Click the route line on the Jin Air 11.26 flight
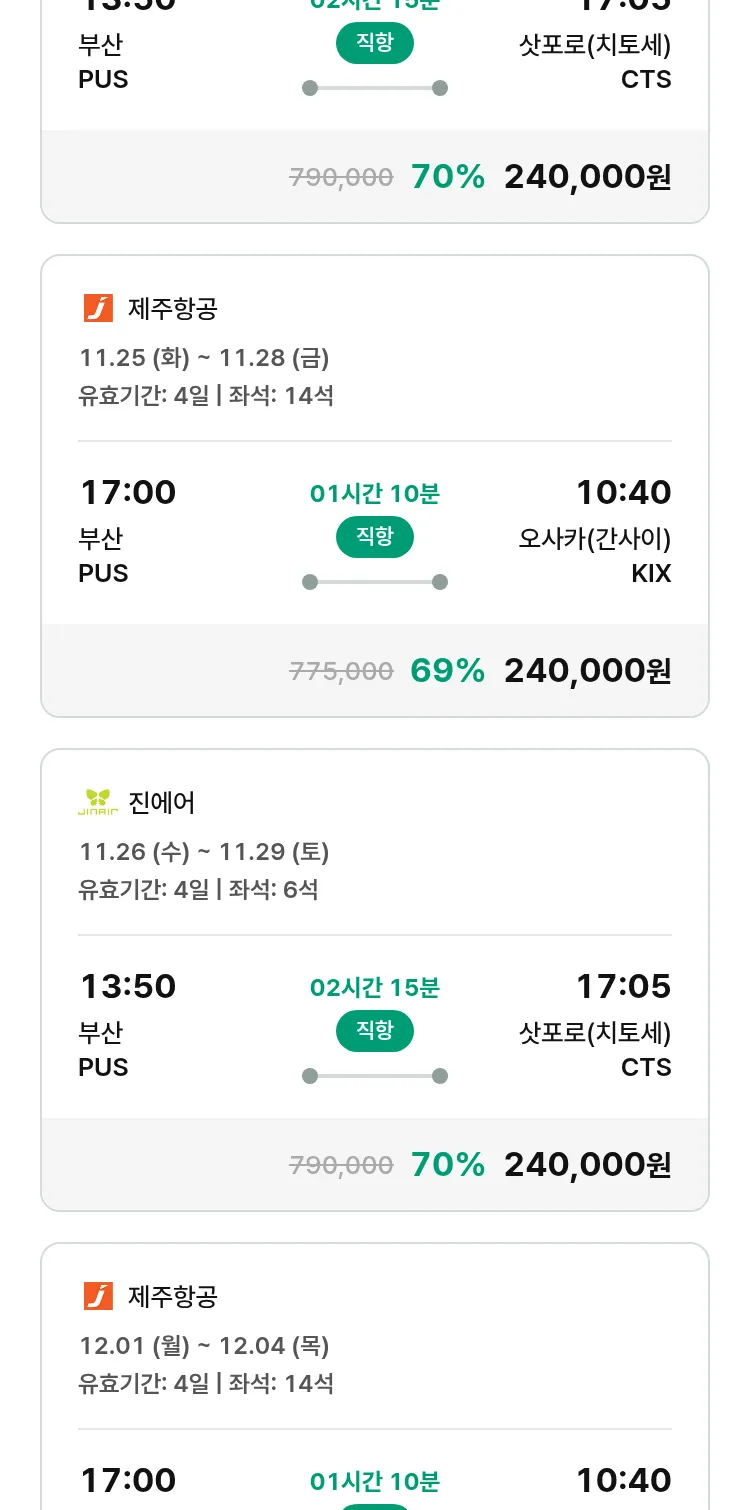Screen dimensions: 750x1510 pos(375,1076)
